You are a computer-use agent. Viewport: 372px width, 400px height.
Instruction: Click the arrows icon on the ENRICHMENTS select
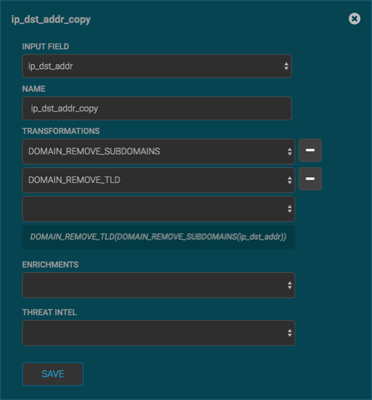point(289,285)
